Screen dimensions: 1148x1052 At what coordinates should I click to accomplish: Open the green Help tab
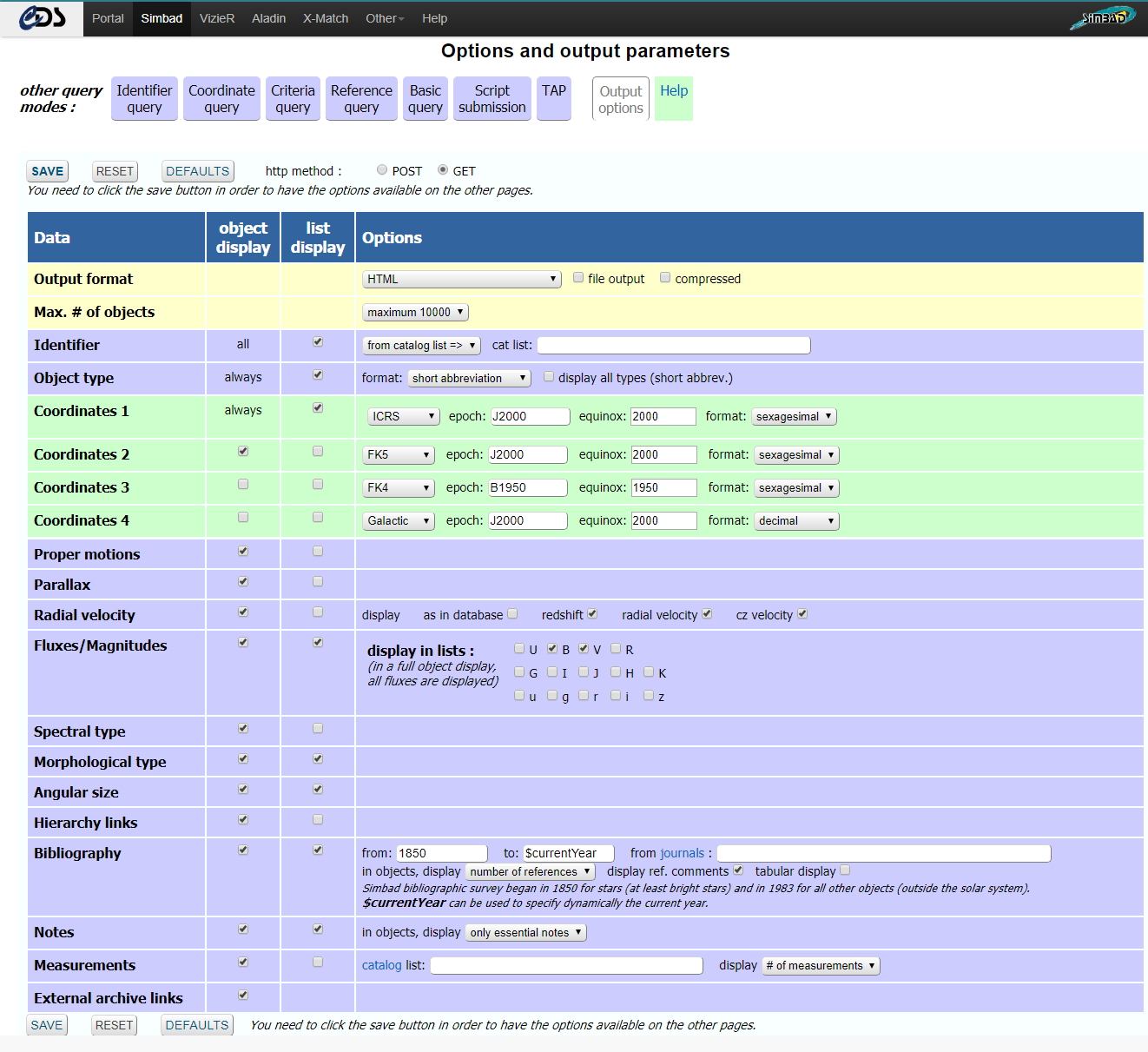[674, 98]
